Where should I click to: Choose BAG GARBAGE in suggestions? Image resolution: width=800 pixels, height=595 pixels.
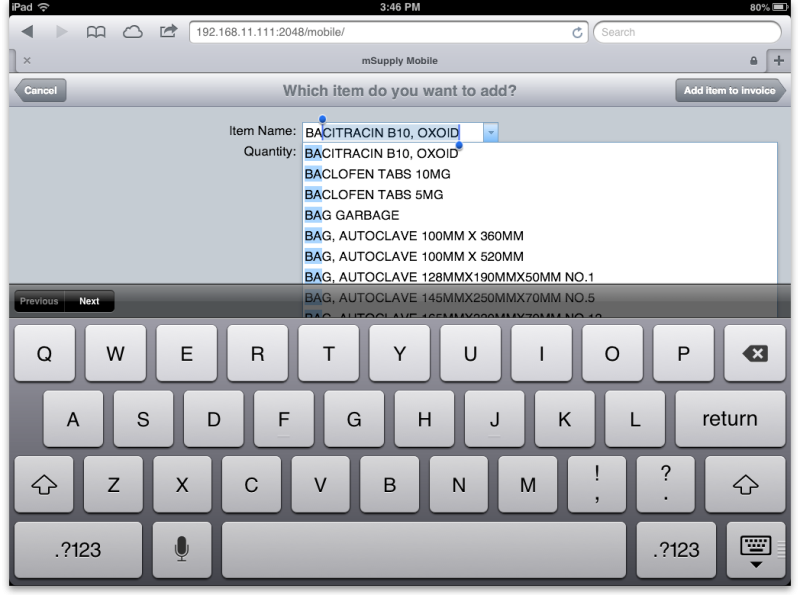tap(352, 215)
